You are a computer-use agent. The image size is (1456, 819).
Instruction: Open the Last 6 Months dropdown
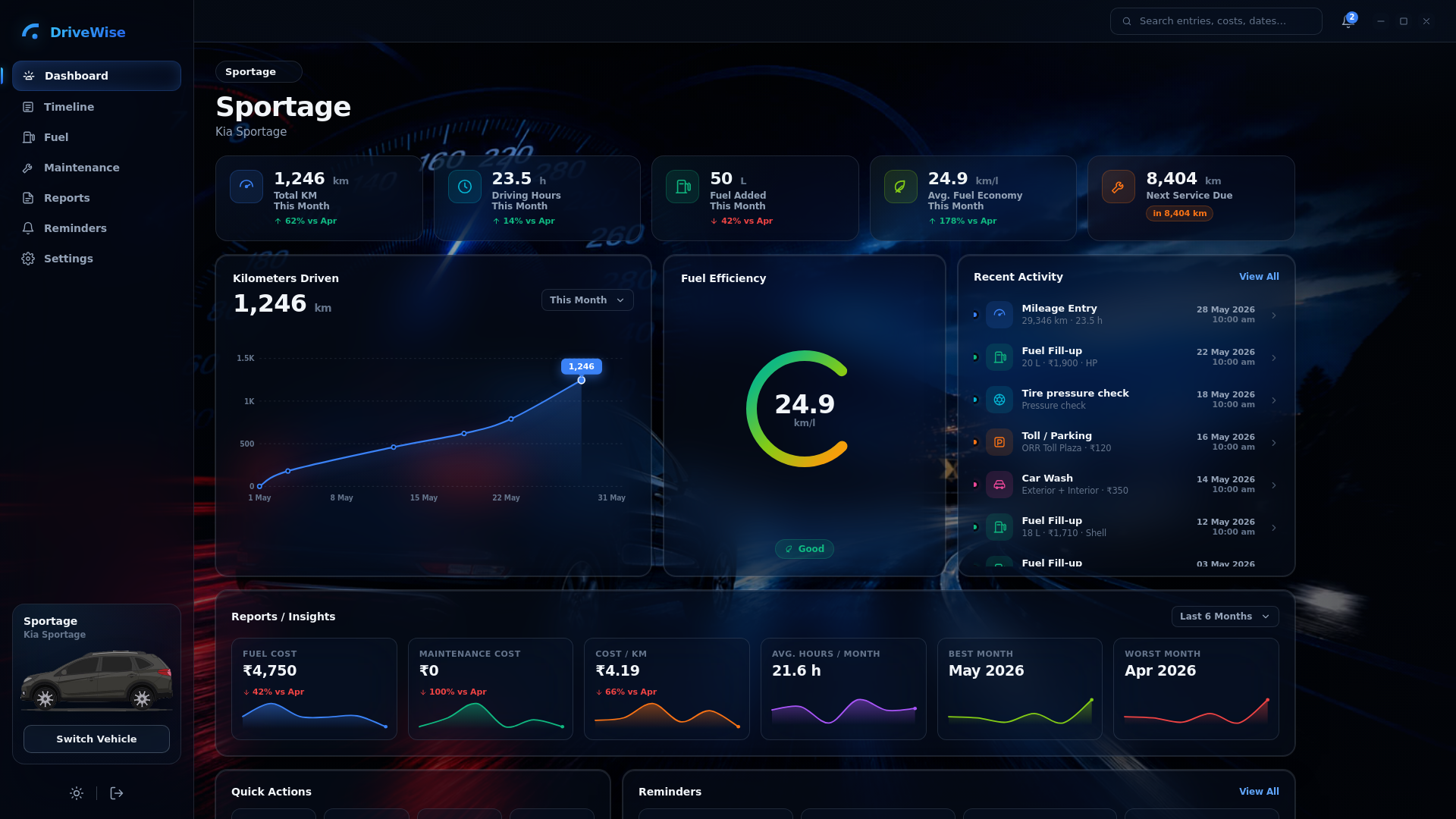[x=1225, y=617]
